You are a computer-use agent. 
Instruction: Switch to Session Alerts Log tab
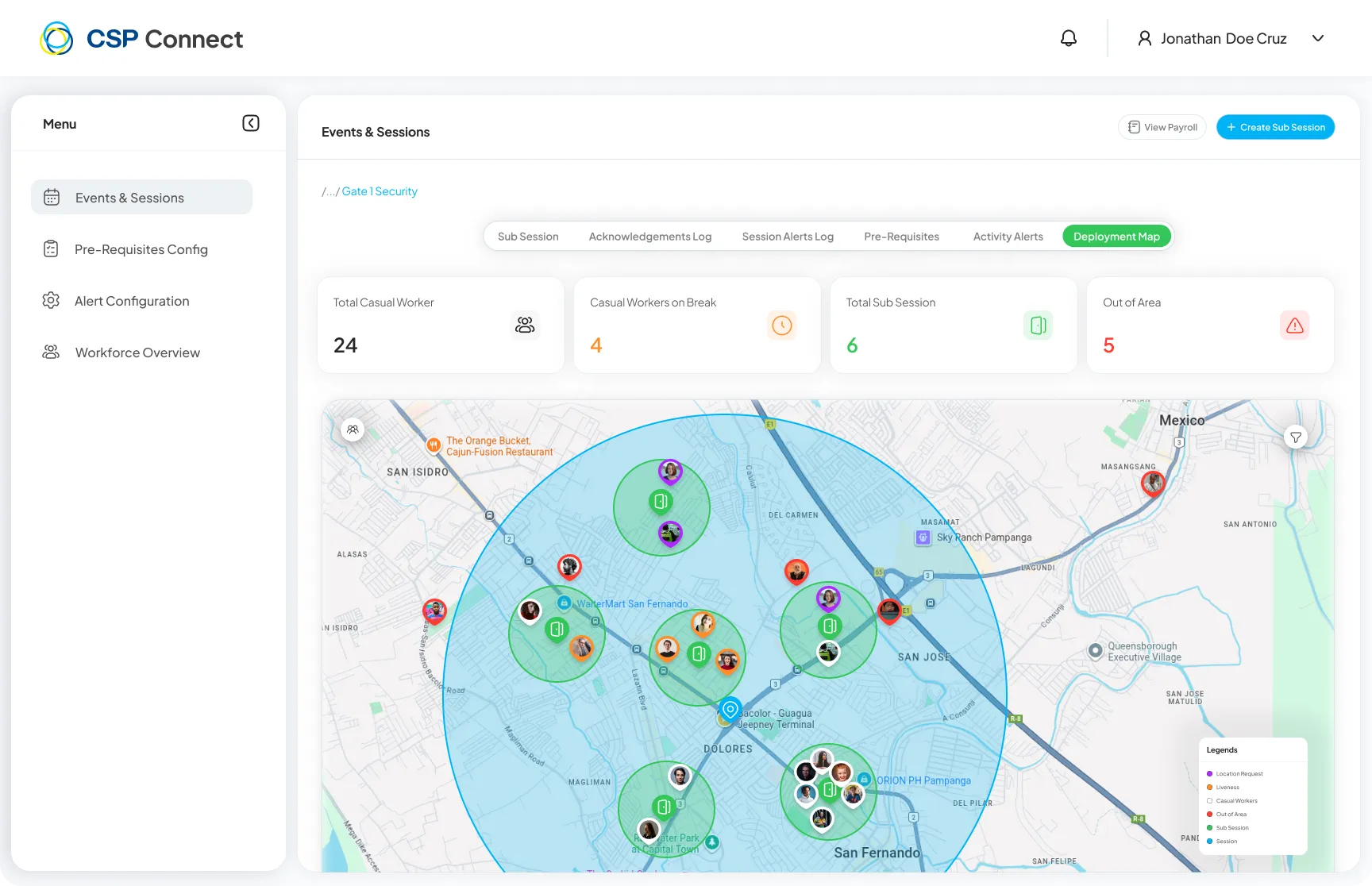pos(788,237)
